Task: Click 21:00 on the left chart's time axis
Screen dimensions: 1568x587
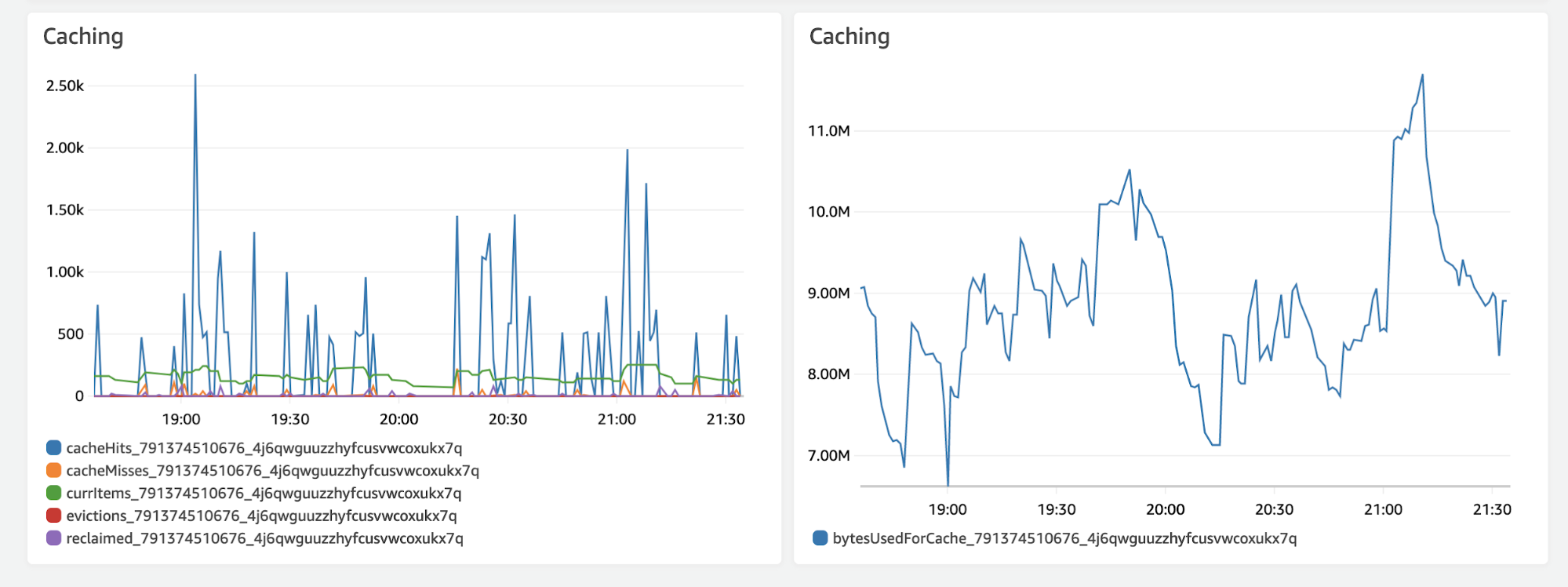Action: (x=617, y=419)
